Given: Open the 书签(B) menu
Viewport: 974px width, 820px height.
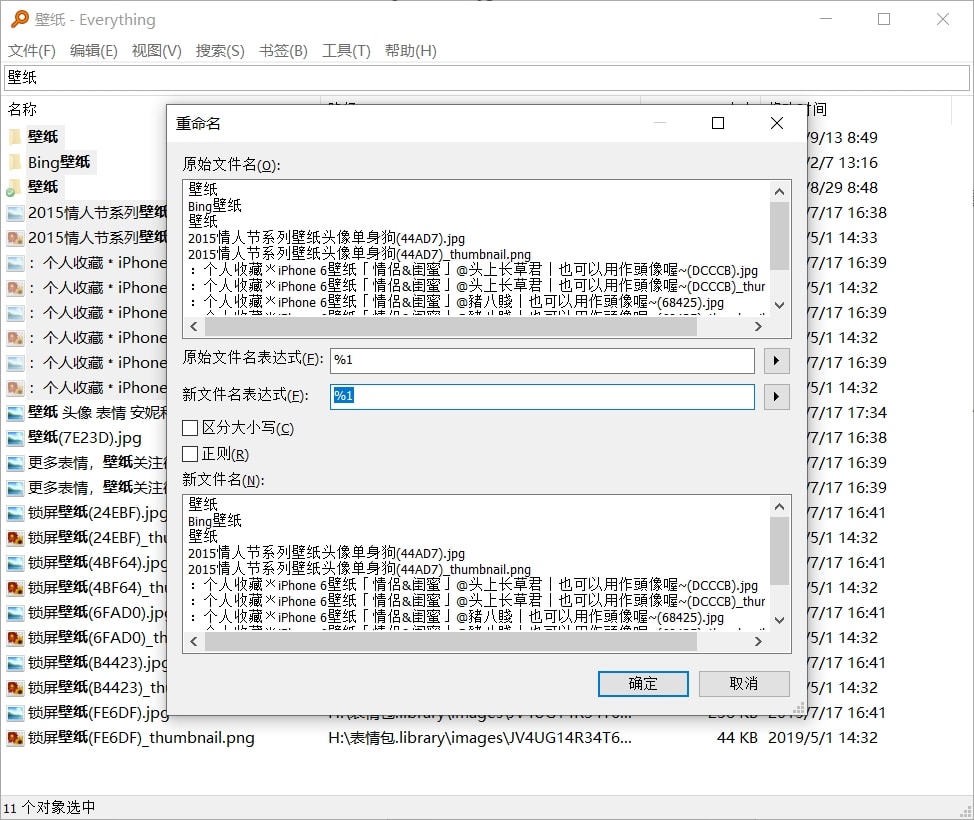Looking at the screenshot, I should pos(283,51).
